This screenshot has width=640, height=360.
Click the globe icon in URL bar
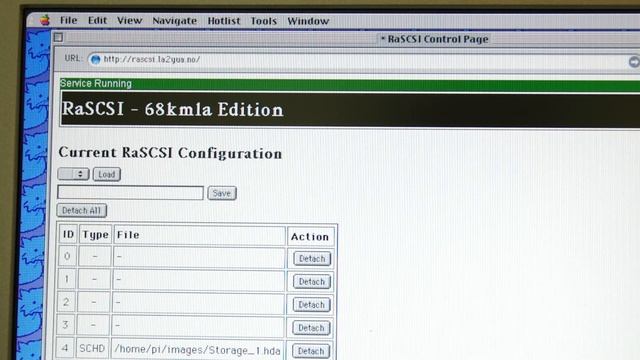pos(95,60)
